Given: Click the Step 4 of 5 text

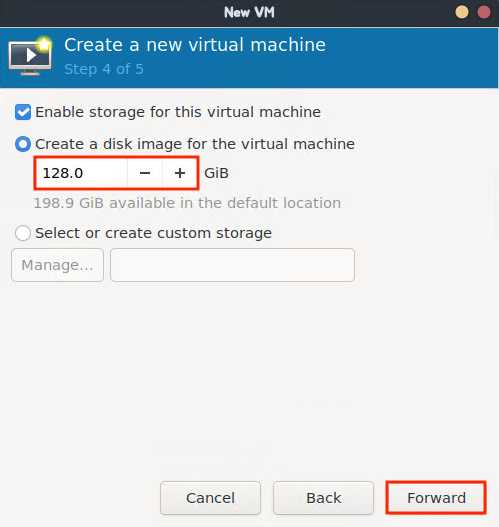Looking at the screenshot, I should [104, 69].
